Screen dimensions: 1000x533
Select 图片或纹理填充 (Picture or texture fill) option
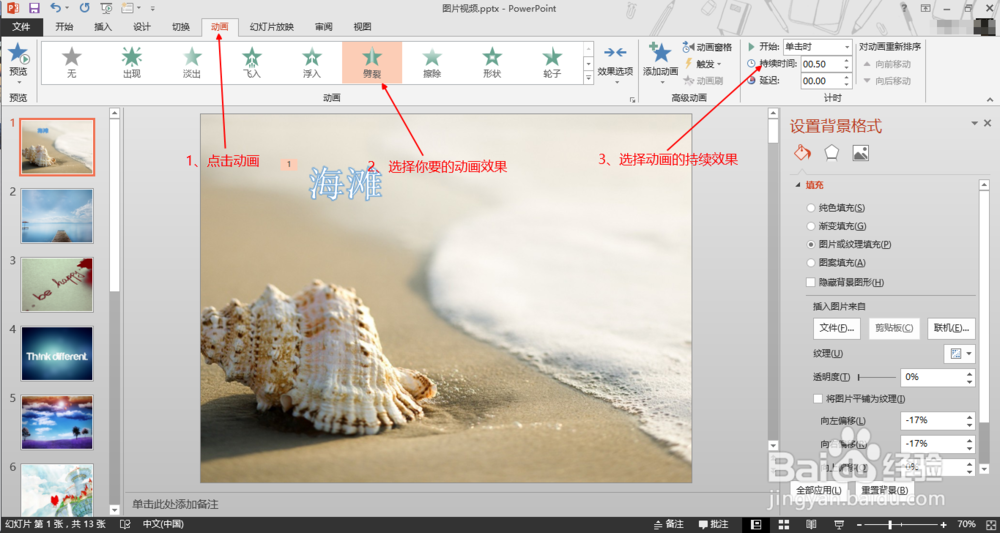[x=811, y=244]
